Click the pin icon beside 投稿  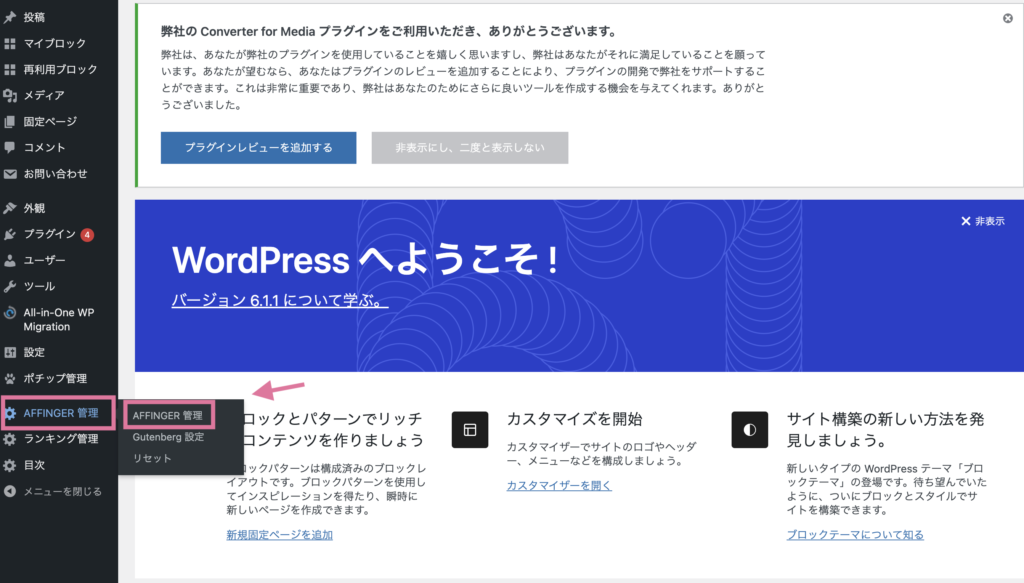tap(10, 17)
